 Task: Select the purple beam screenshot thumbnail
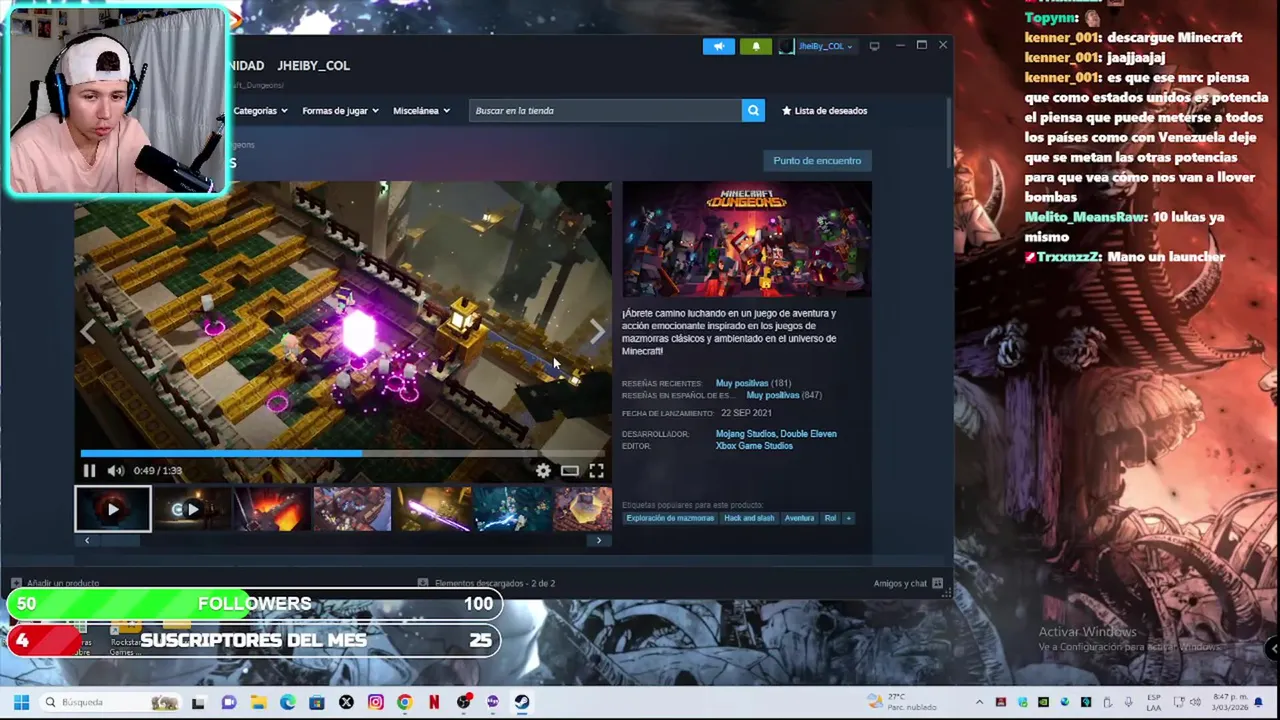pyautogui.click(x=432, y=509)
